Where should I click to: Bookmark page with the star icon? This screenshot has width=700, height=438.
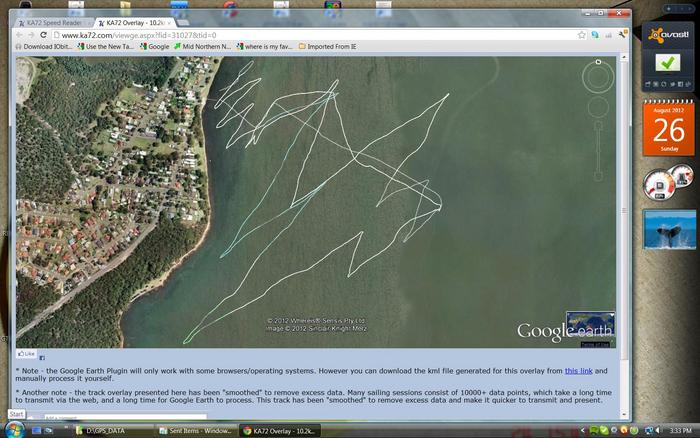point(582,34)
